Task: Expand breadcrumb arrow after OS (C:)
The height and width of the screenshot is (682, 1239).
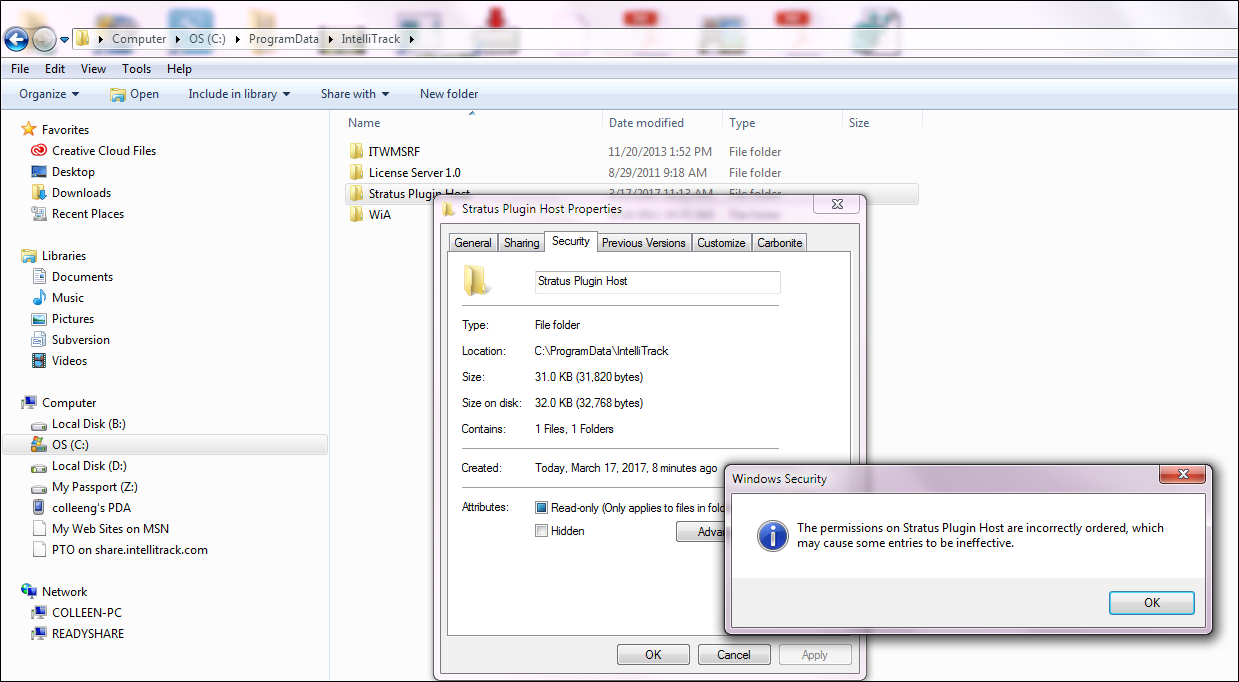Action: click(x=240, y=39)
